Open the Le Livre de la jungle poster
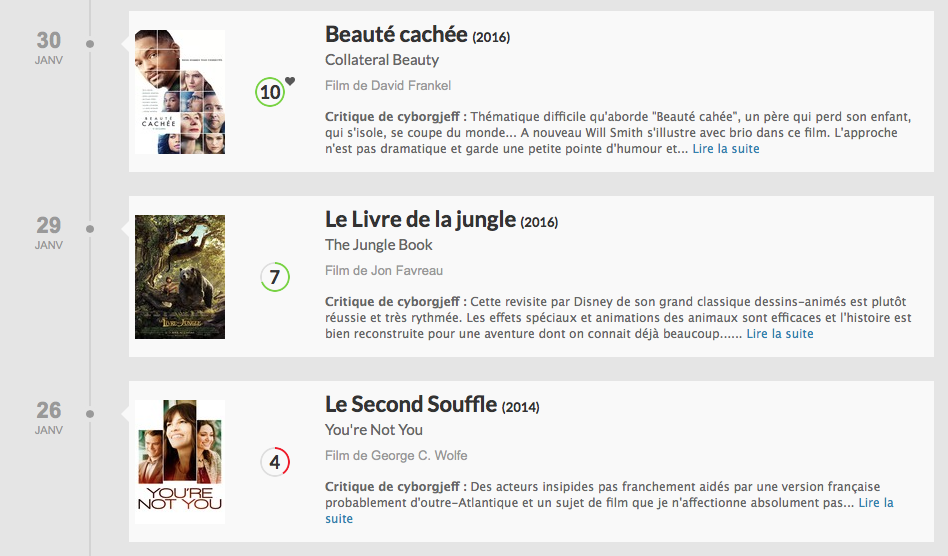This screenshot has width=948, height=556. tap(180, 277)
